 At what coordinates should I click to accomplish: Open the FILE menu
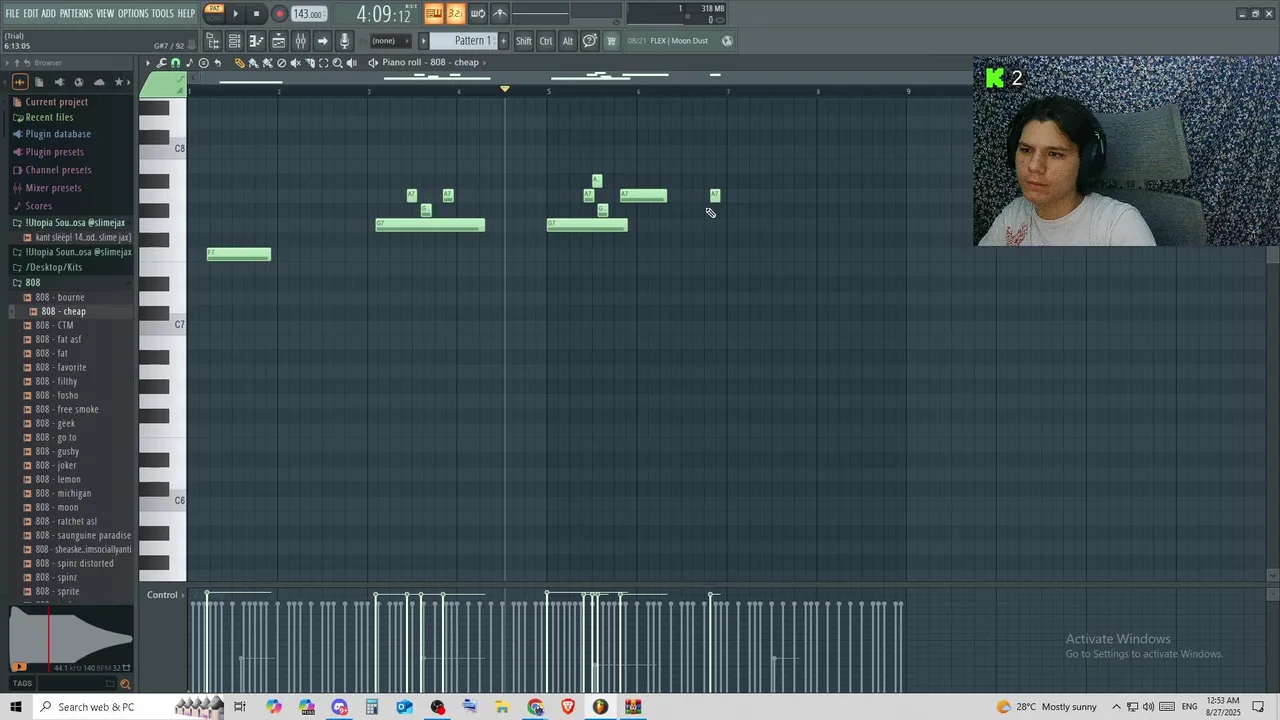[x=12, y=13]
